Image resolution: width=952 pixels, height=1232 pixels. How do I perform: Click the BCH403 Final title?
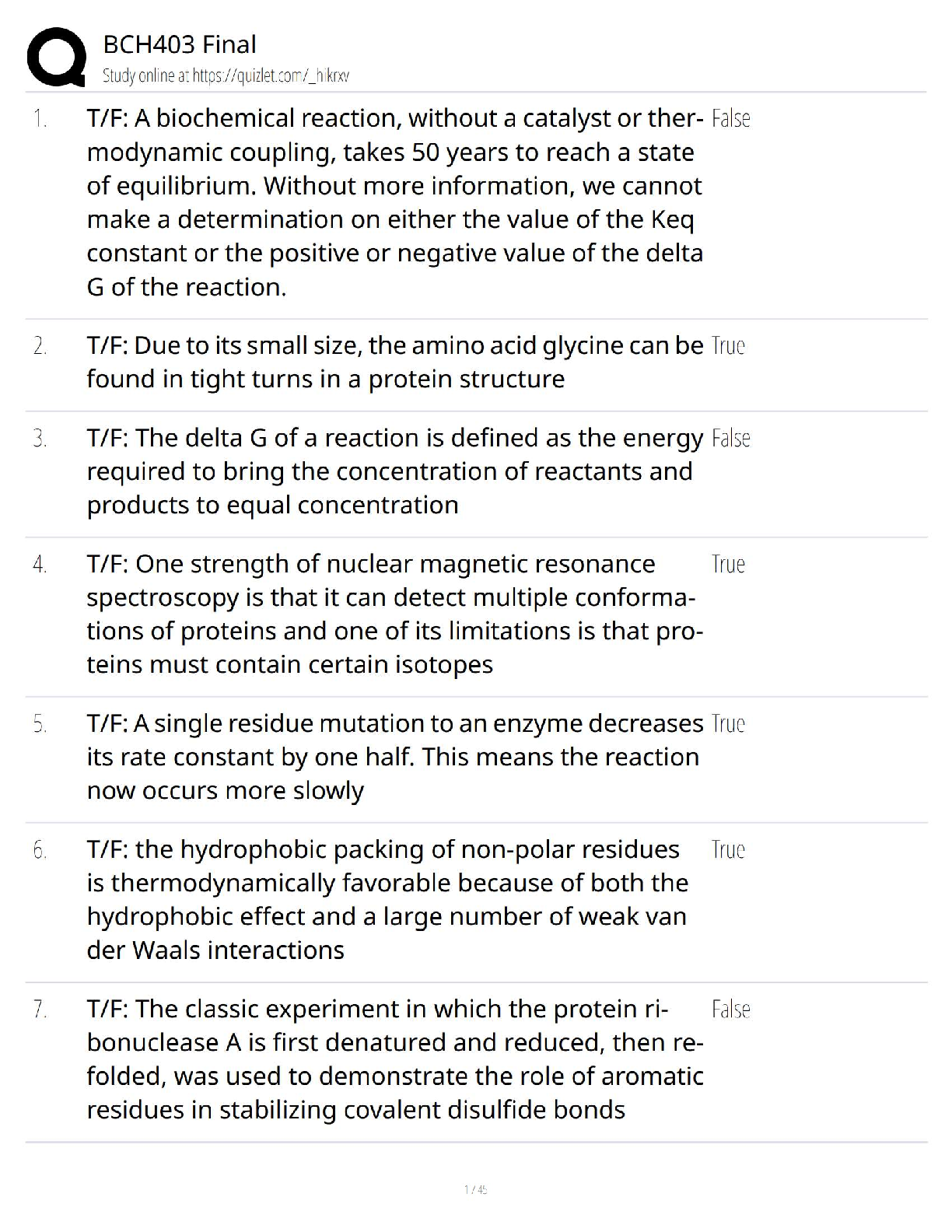pos(180,45)
